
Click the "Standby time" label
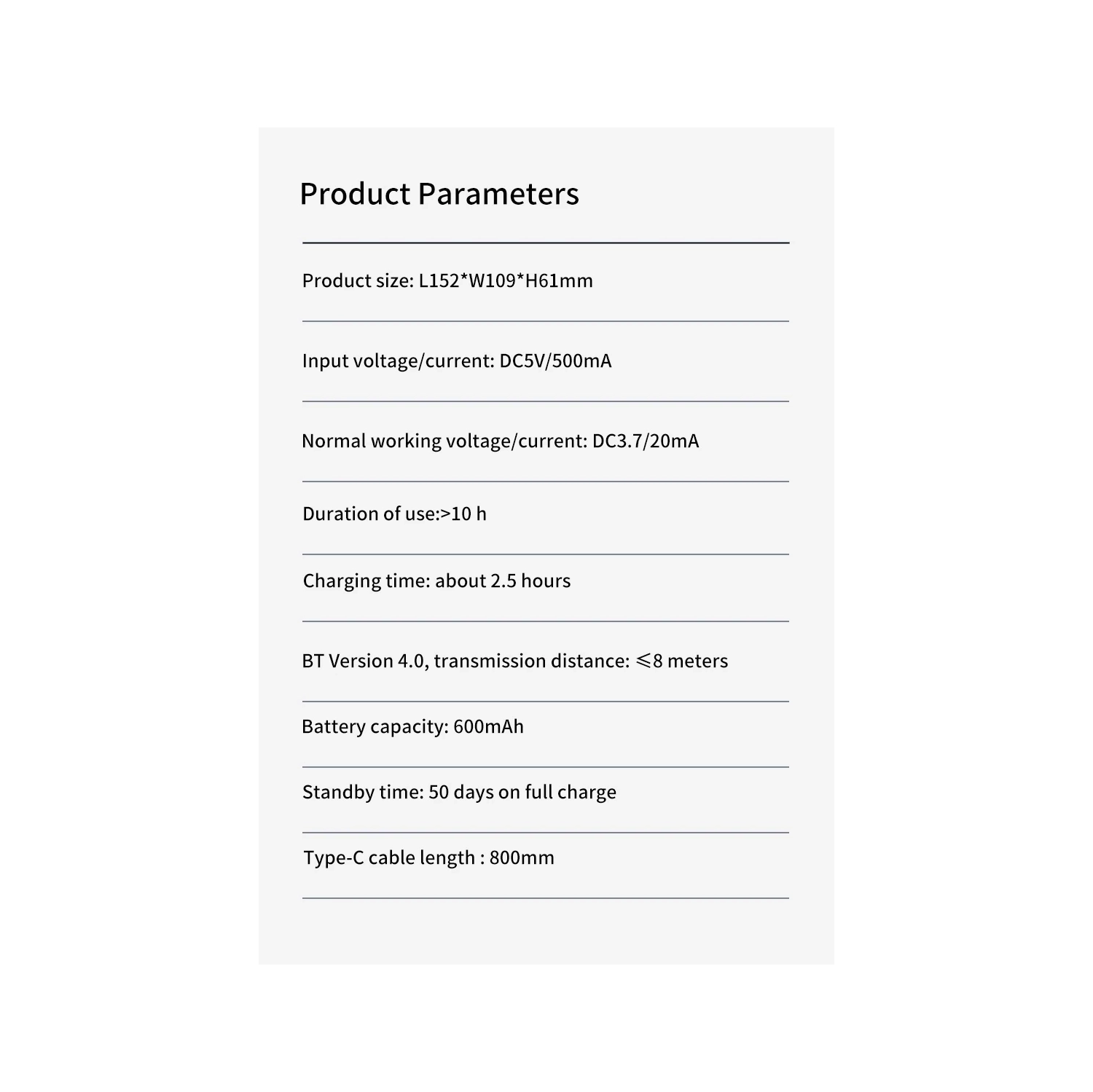[362, 793]
